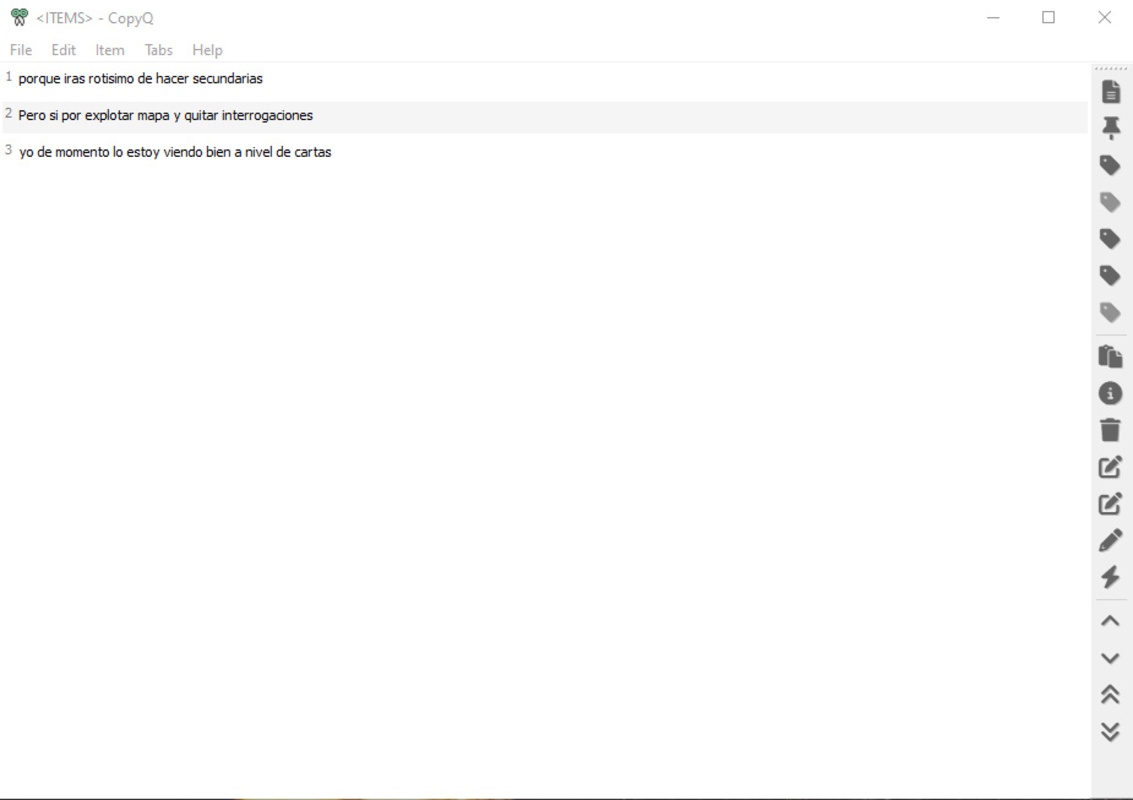Close the CopyQ window
Screen dimensions: 1133x800
(1105, 17)
